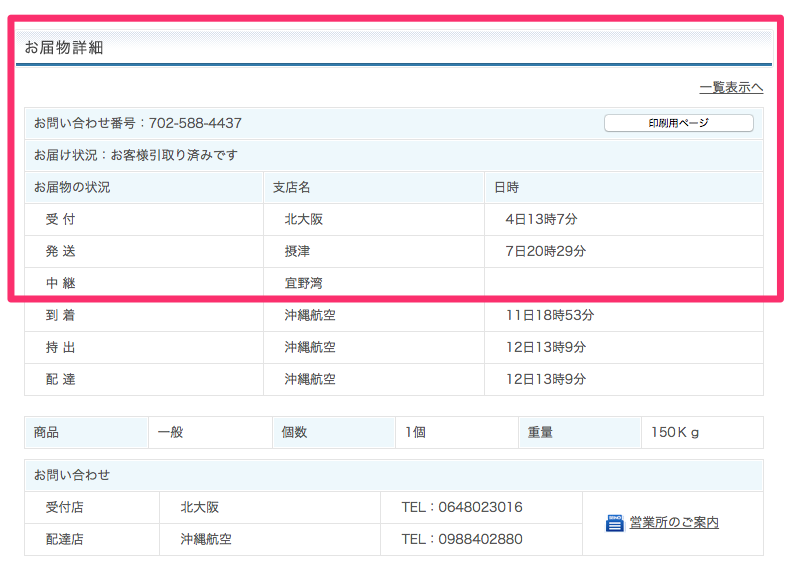Click the 宜野湾 branch name cell
Screen dimensions: 792x567
[303, 283]
